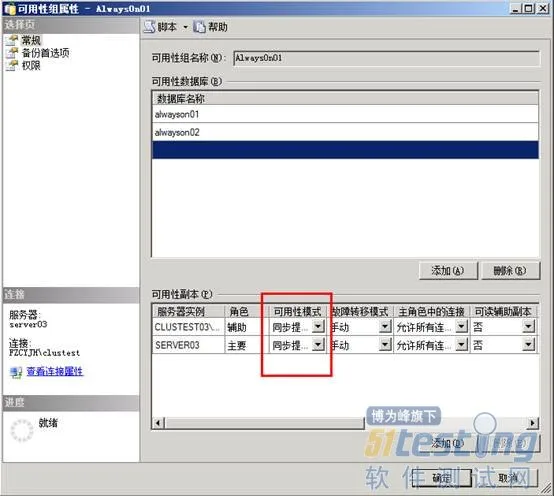Click the 删除(R) database button

pyautogui.click(x=510, y=271)
